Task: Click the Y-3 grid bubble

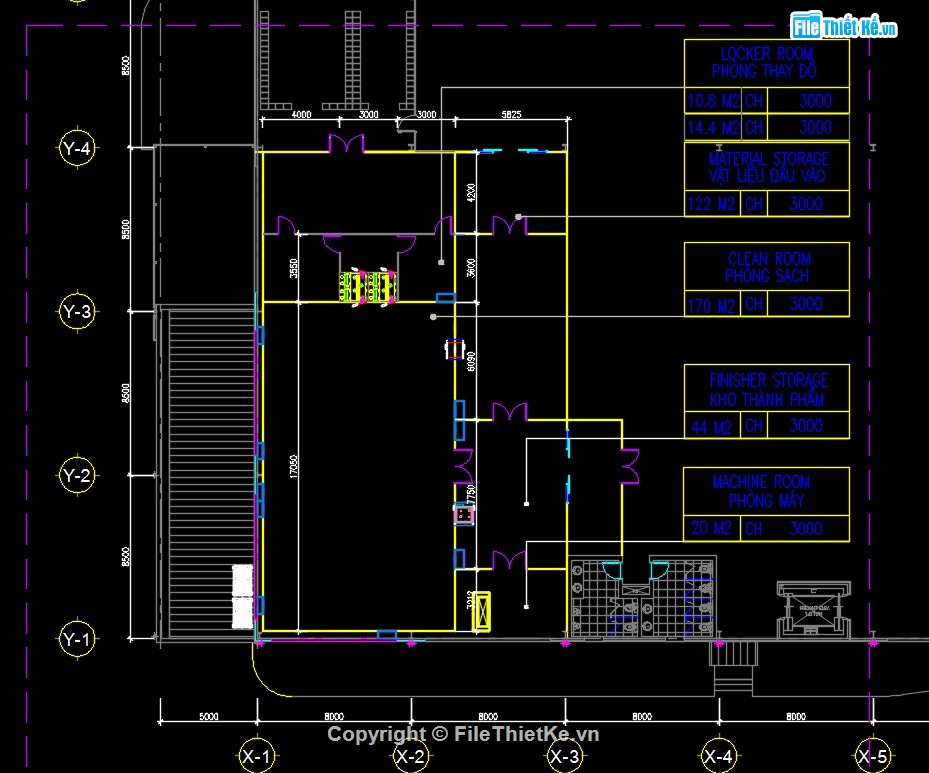Action: pyautogui.click(x=75, y=312)
